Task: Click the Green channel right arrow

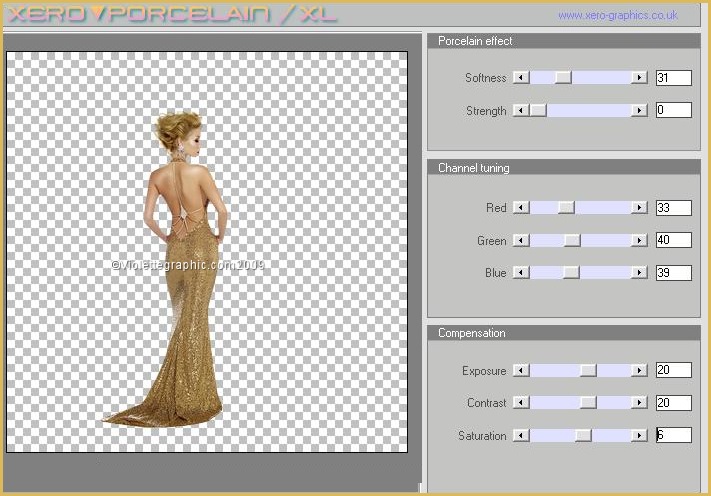Action: pyautogui.click(x=639, y=241)
